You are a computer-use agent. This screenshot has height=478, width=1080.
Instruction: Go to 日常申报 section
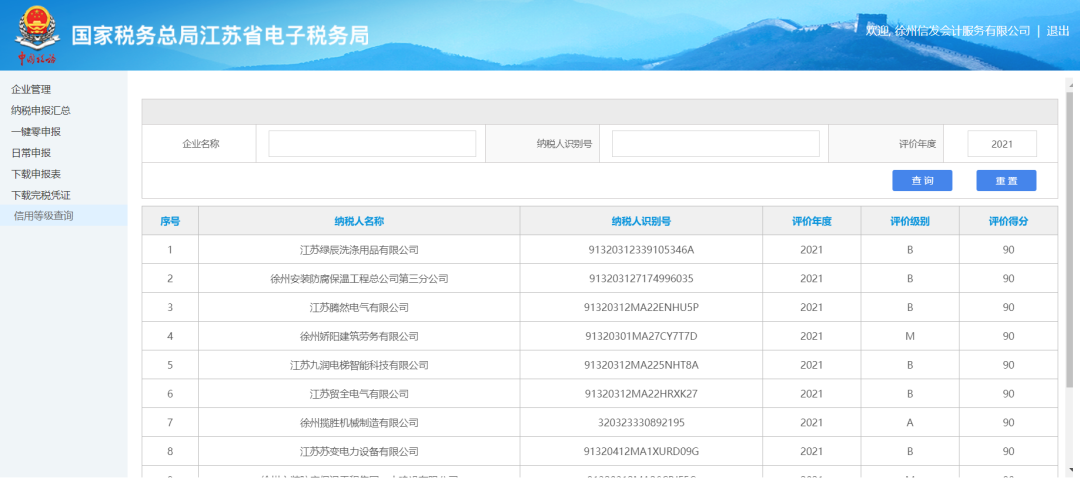pos(31,153)
